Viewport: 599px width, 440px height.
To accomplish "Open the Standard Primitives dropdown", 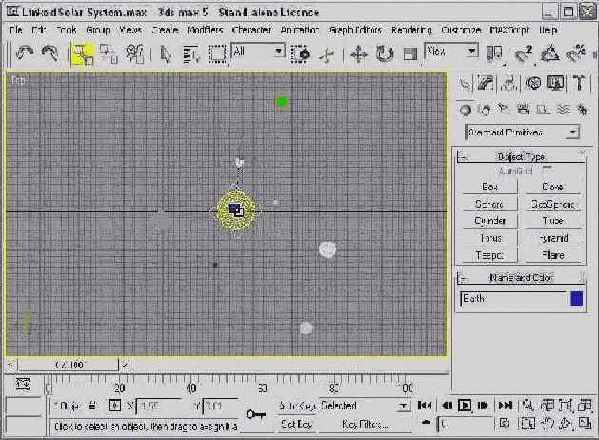I will pos(522,133).
